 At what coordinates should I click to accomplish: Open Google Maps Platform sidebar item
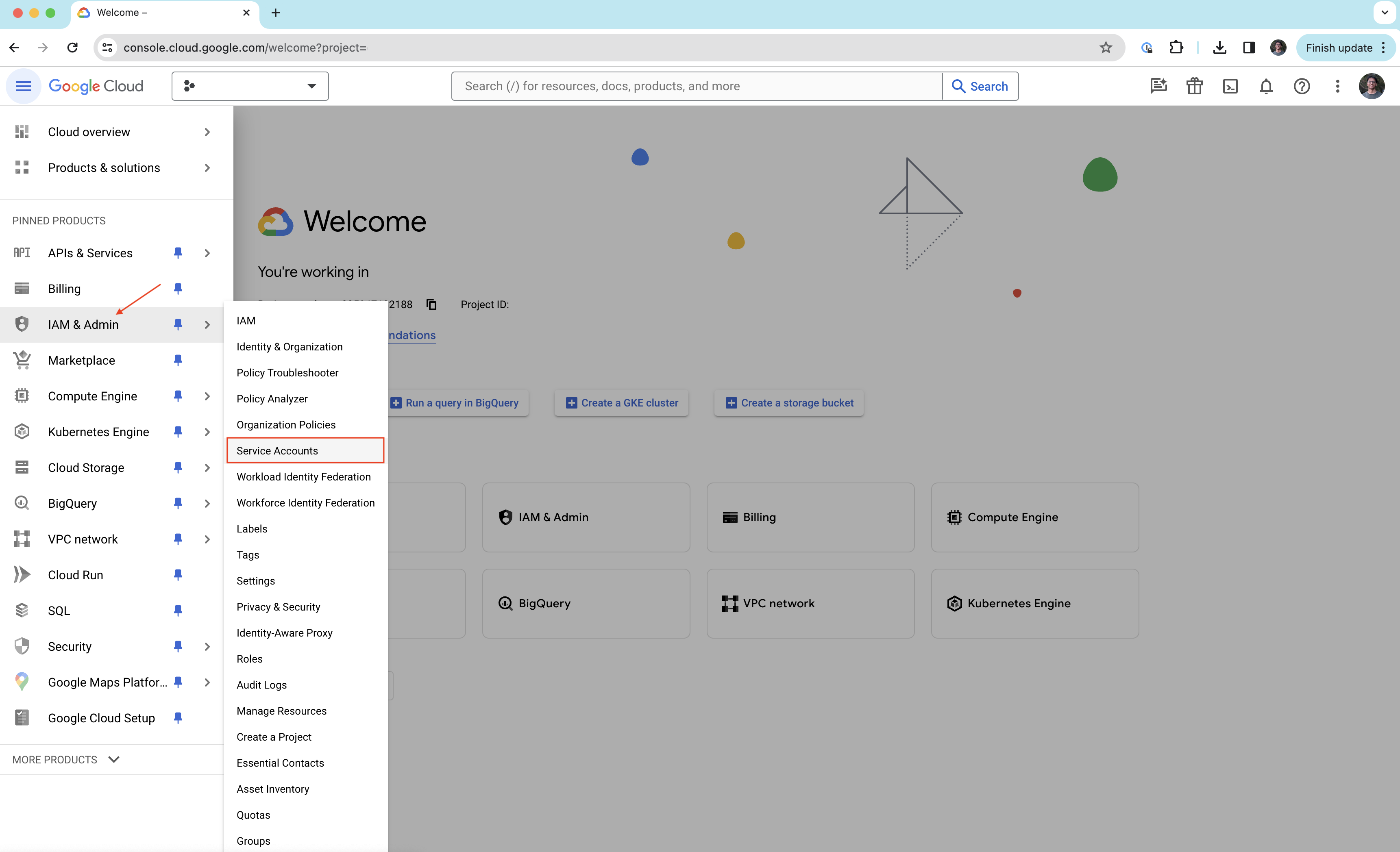pyautogui.click(x=107, y=682)
